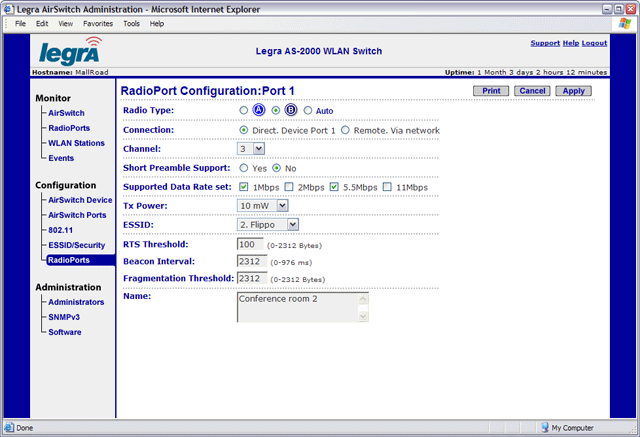Click the Uptime status text
This screenshot has height=437, width=640.
(526, 72)
